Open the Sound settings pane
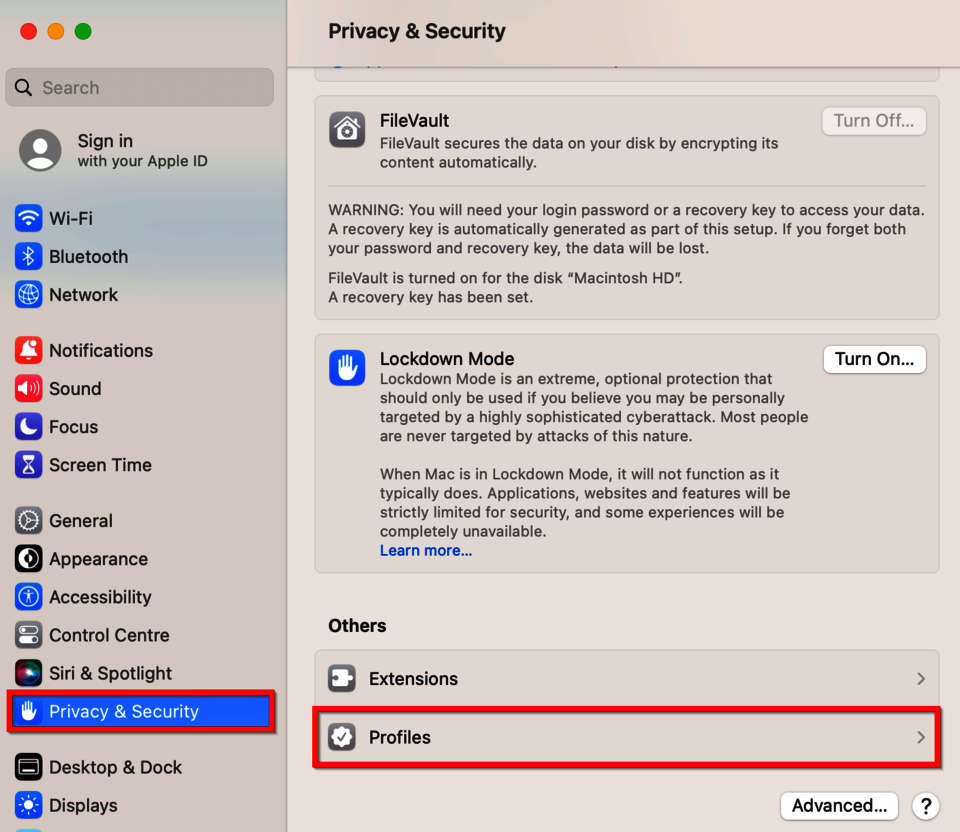This screenshot has height=832, width=960. click(75, 388)
